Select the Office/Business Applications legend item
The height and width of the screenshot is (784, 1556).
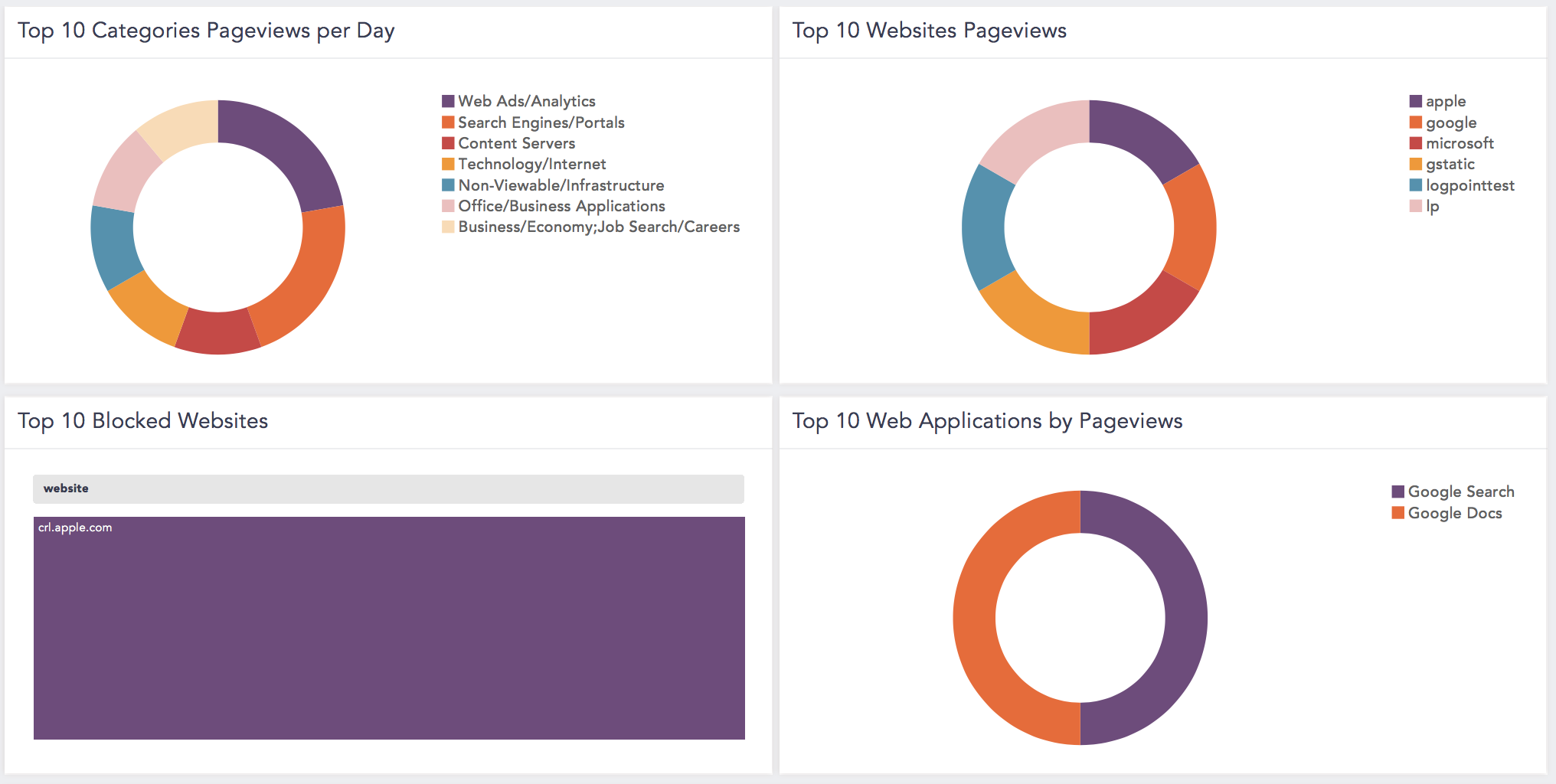[561, 206]
